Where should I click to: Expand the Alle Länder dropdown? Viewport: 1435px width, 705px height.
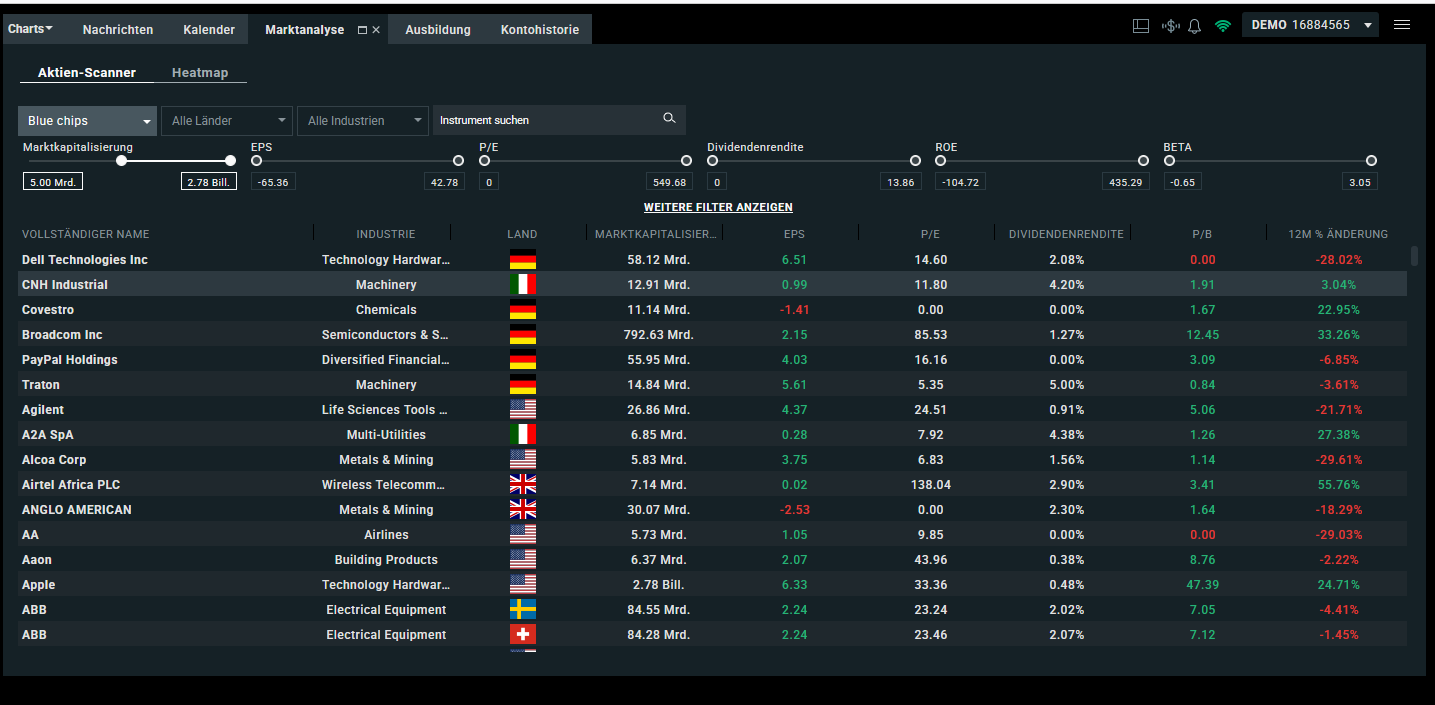coord(226,120)
